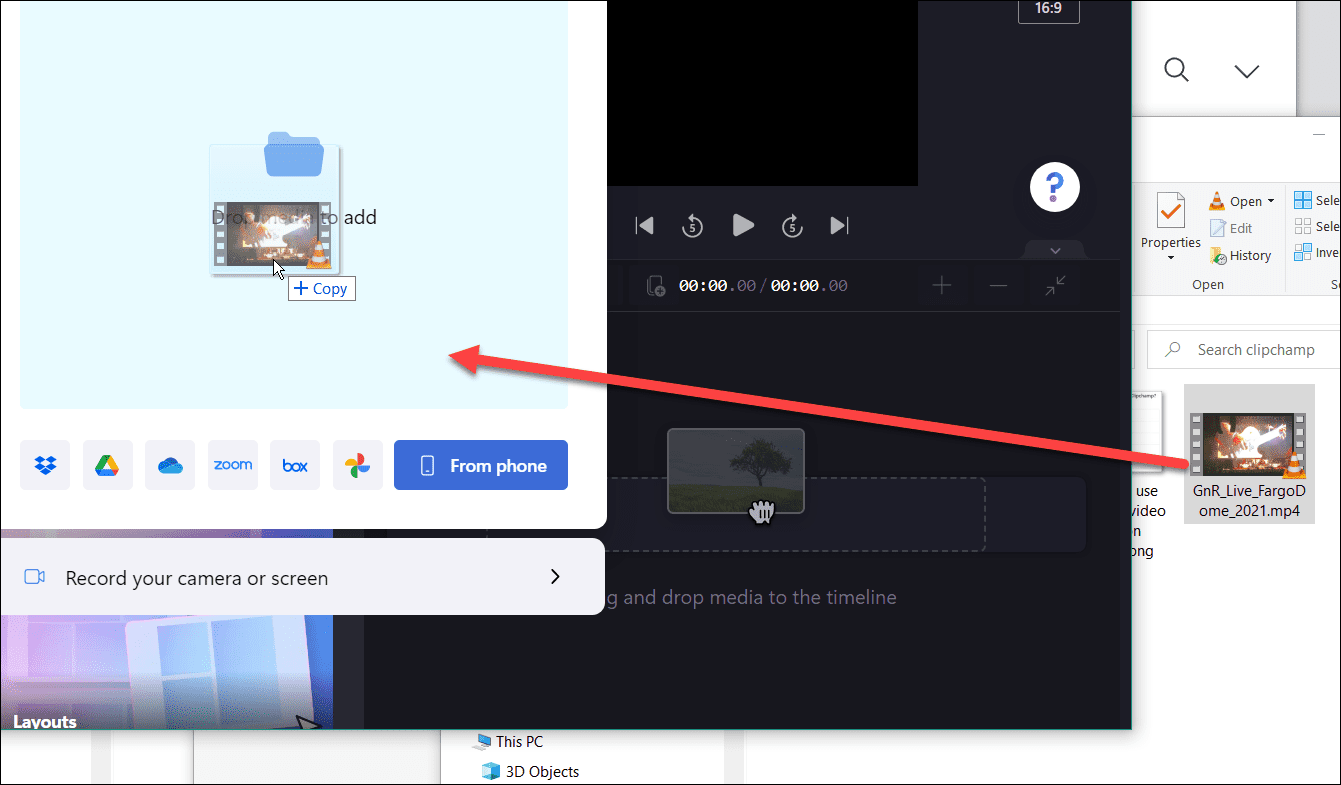Collapse the preview panel with the chevron

(1054, 250)
